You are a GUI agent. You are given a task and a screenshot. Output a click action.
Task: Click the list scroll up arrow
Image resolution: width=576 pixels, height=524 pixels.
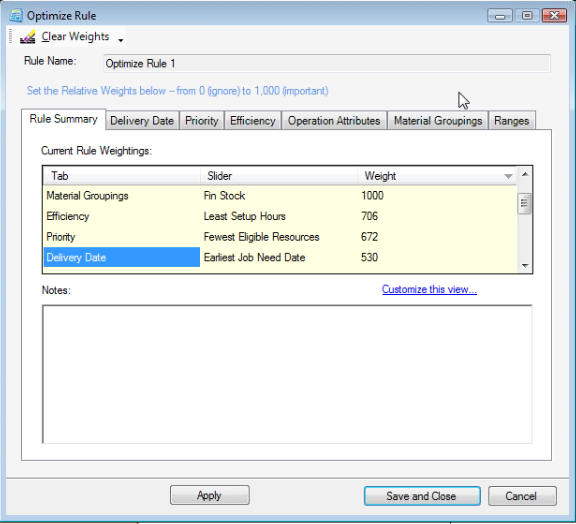coord(525,174)
